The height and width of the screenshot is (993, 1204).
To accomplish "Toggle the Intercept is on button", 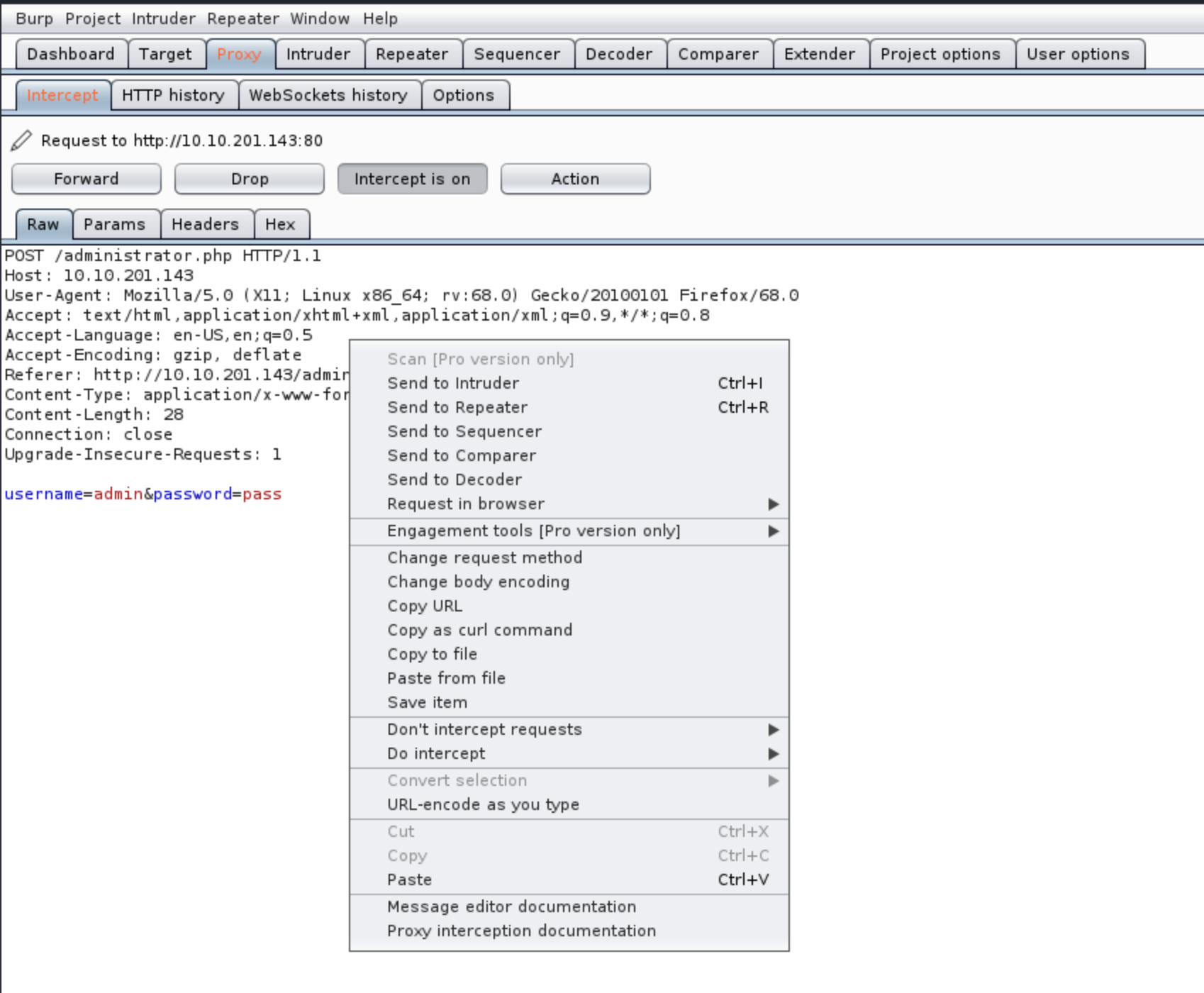I will coord(412,179).
